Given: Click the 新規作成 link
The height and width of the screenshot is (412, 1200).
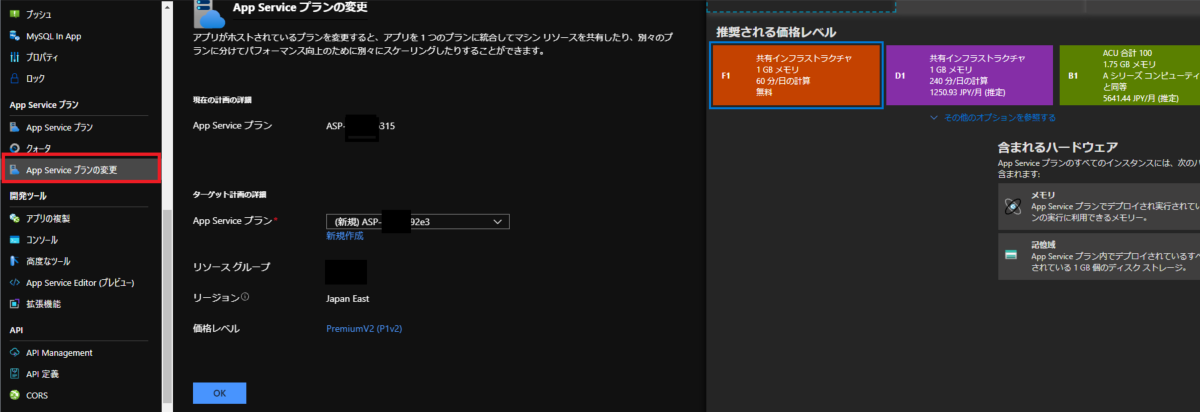Looking at the screenshot, I should coord(344,236).
